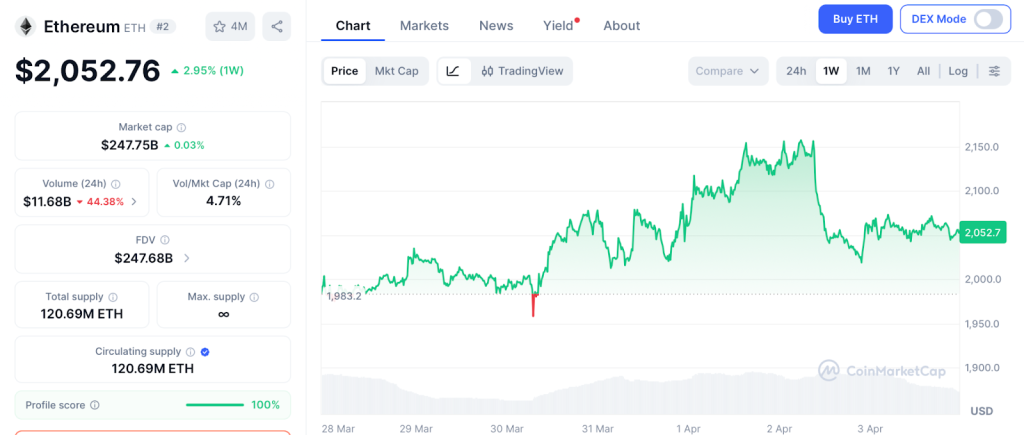Expand Volume (24h) details chevron
1024x435 pixels.
pos(134,202)
